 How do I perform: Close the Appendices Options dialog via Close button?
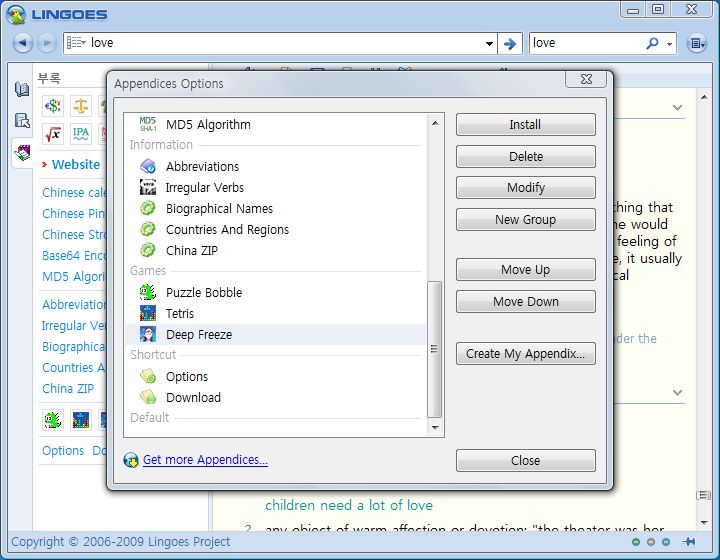(x=526, y=460)
